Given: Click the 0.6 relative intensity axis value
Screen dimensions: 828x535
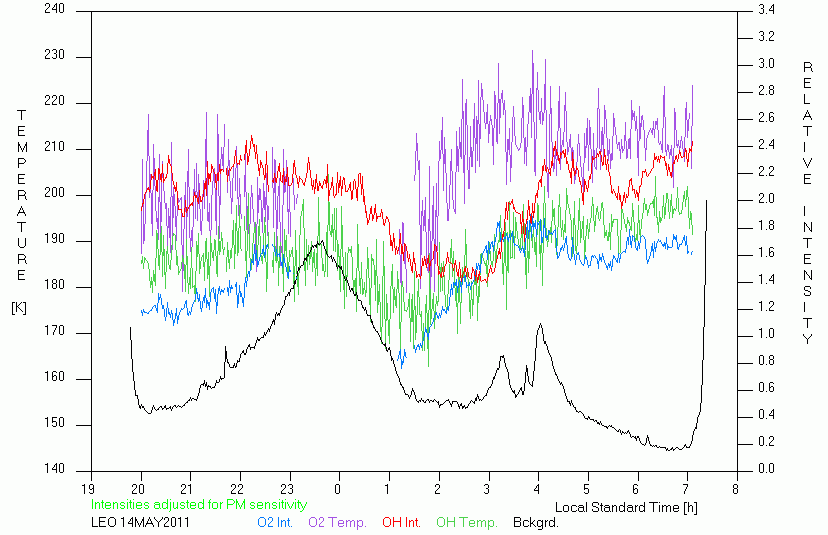Looking at the screenshot, I should click(766, 388).
